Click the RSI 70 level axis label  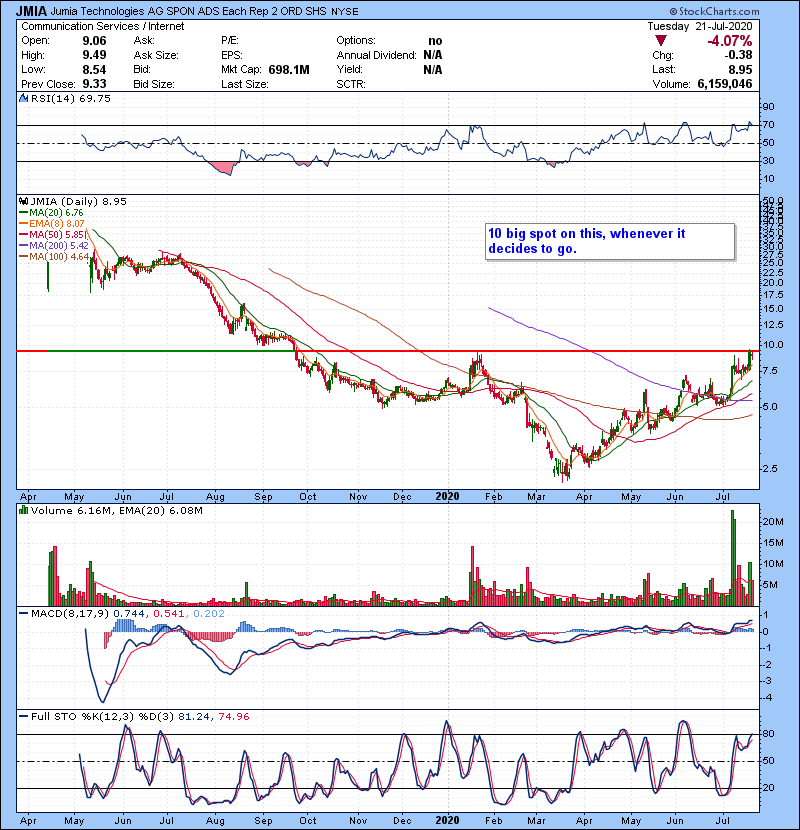769,125
